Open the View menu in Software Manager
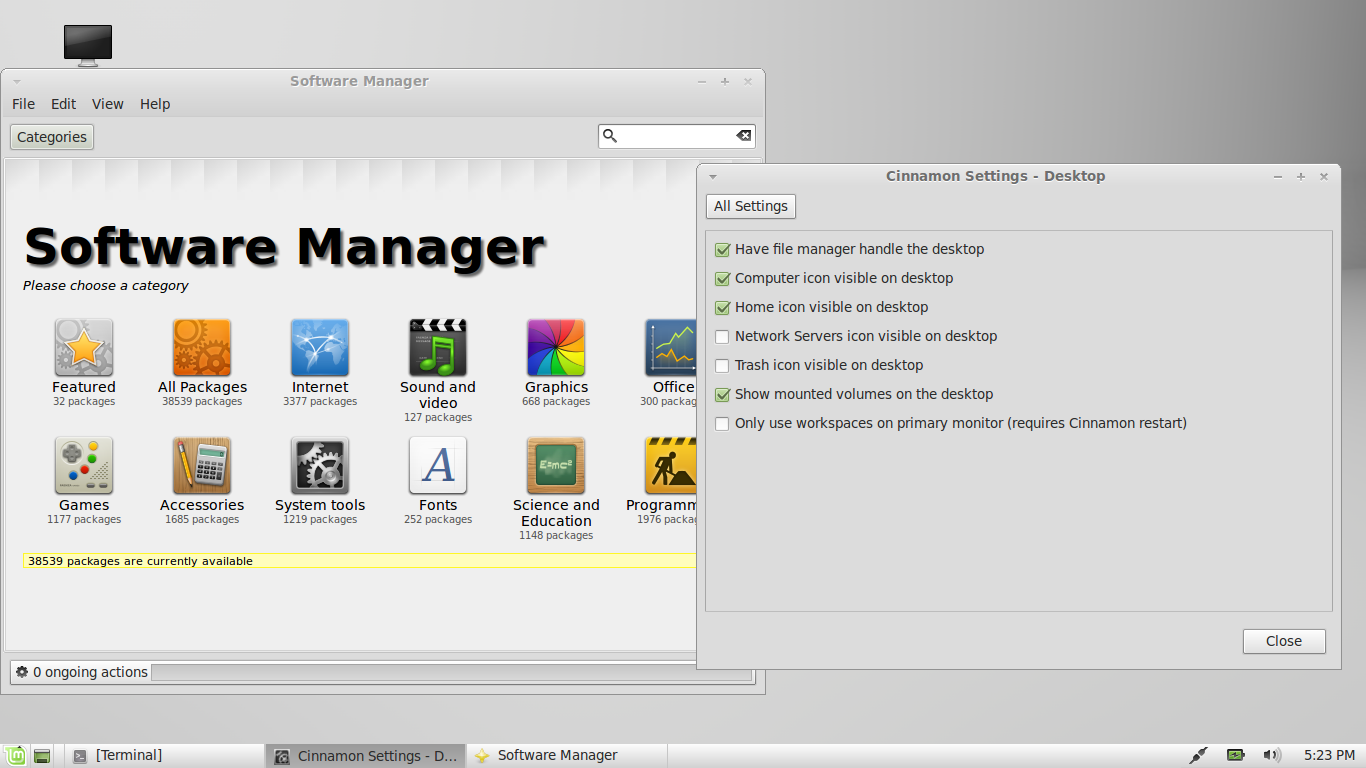Image resolution: width=1366 pixels, height=768 pixels. [x=108, y=104]
